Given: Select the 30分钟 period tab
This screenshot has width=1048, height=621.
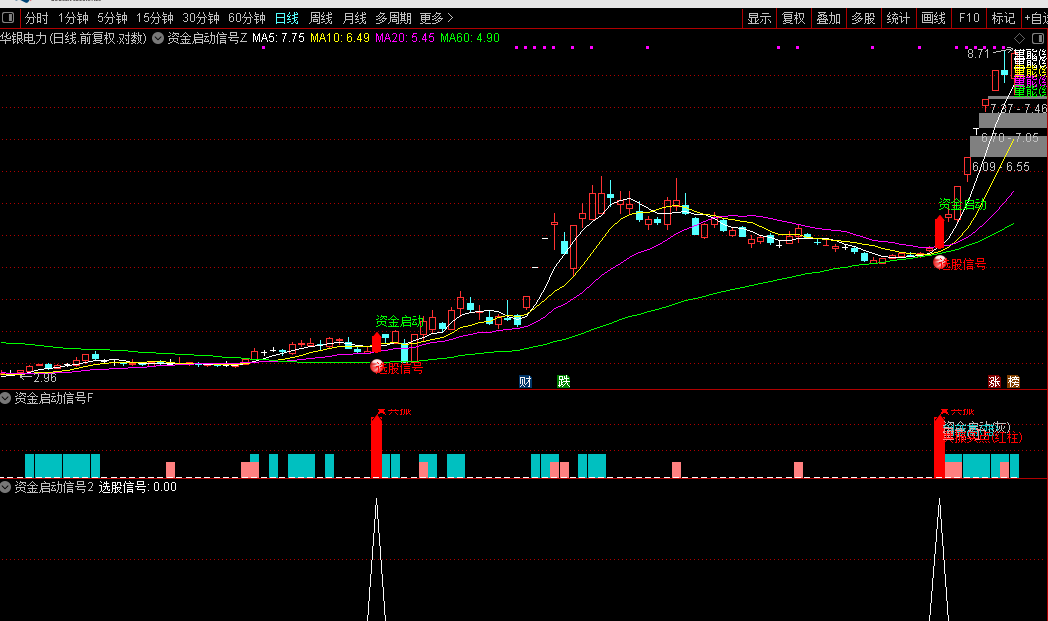Looking at the screenshot, I should pyautogui.click(x=201, y=18).
